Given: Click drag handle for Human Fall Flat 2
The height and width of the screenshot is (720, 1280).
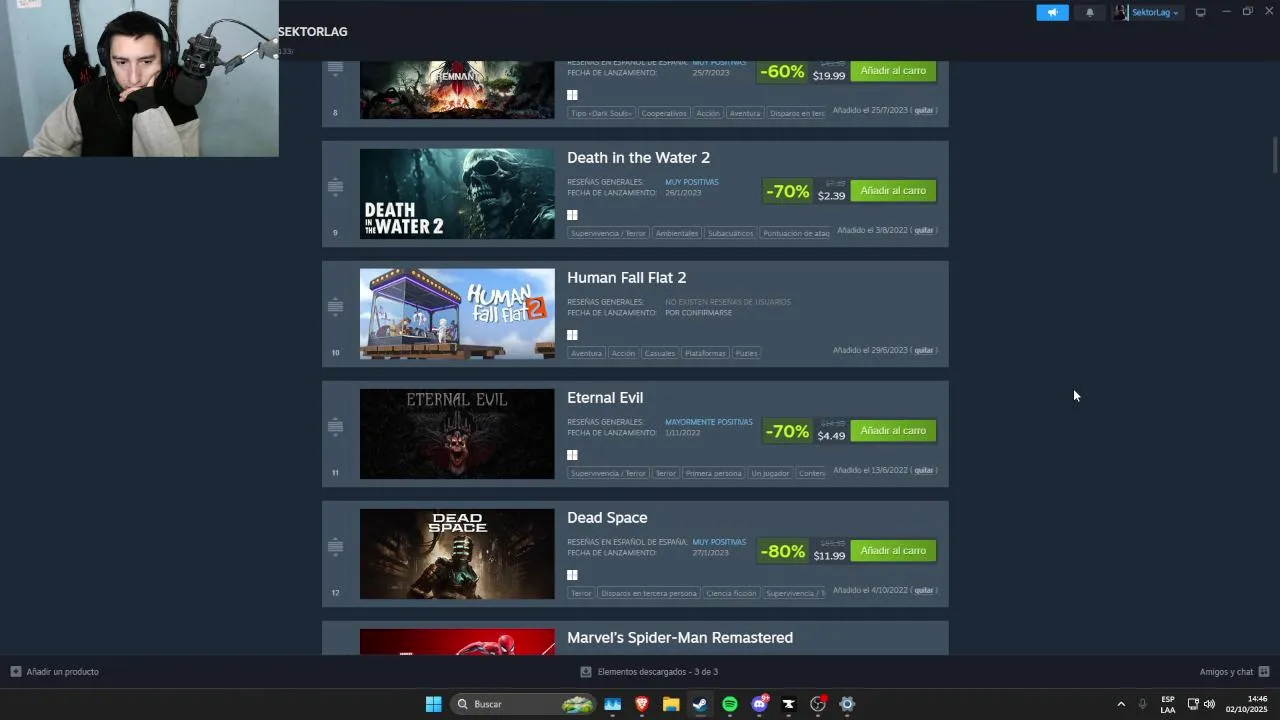Looking at the screenshot, I should pos(335,307).
